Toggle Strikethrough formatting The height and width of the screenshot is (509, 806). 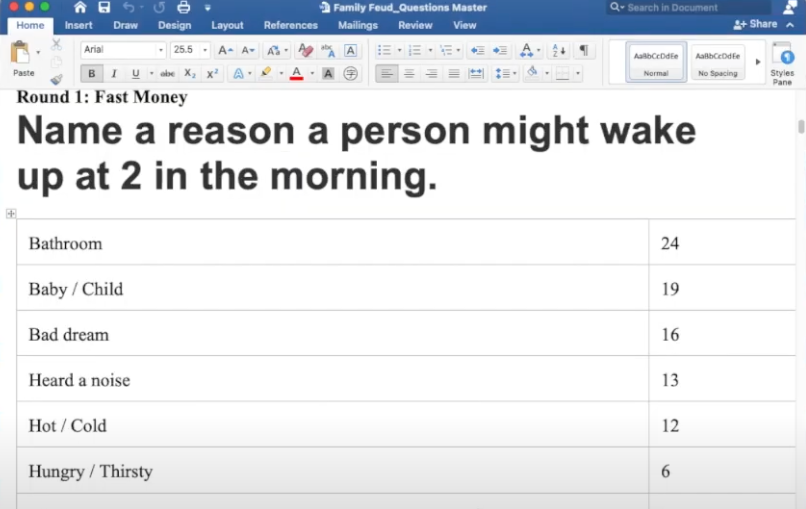click(167, 74)
